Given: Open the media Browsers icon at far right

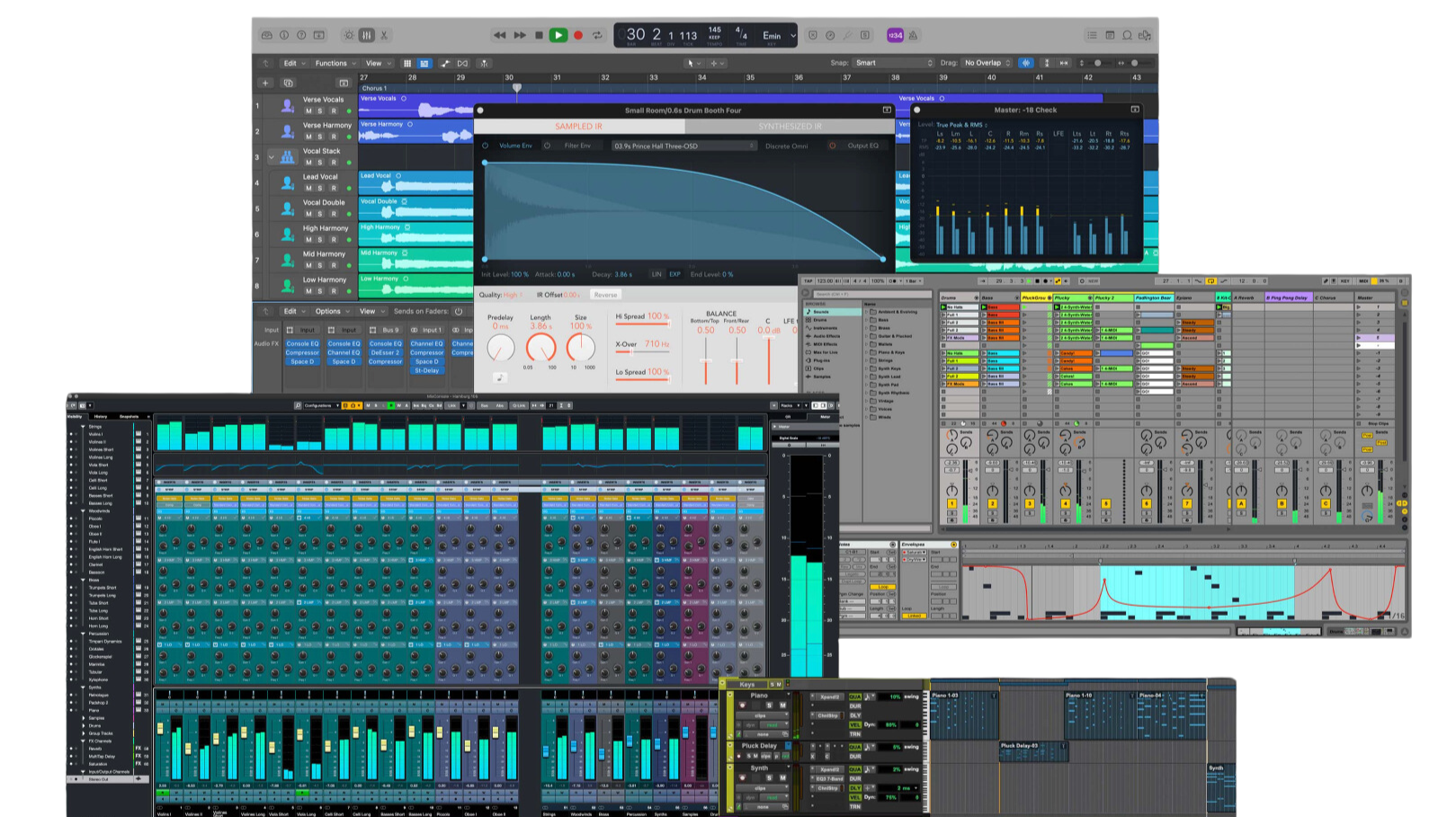Looking at the screenshot, I should pyautogui.click(x=1145, y=35).
